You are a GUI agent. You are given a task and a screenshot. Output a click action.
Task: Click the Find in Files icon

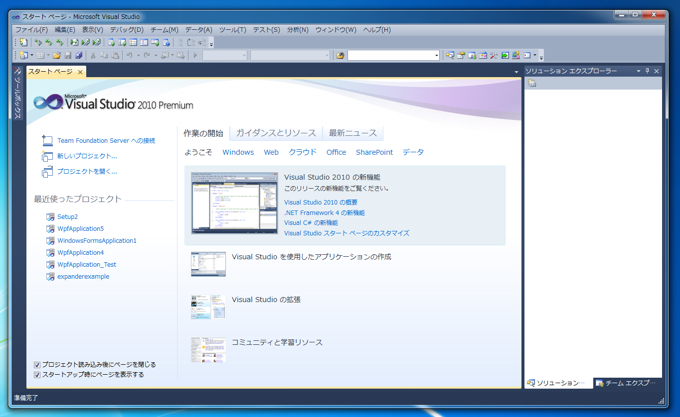pos(340,55)
